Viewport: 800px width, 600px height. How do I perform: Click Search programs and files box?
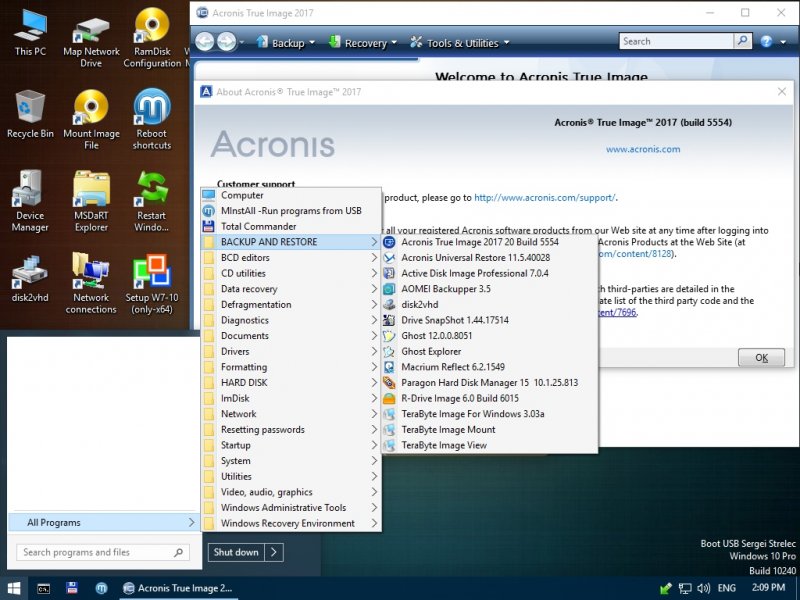[x=103, y=552]
